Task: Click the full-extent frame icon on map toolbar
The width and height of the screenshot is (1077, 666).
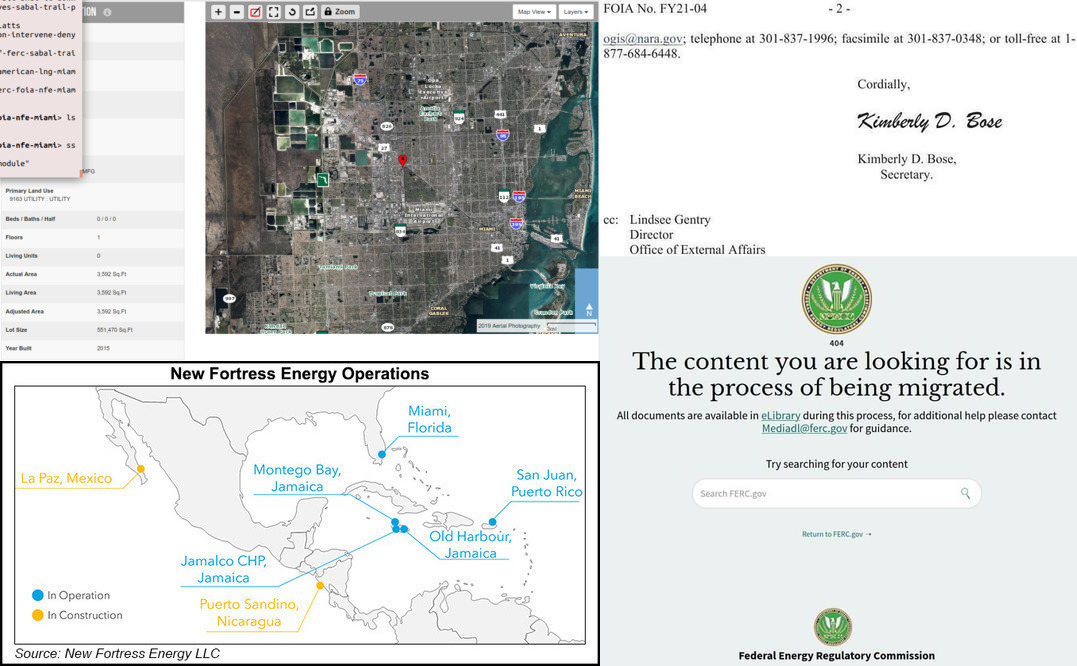Action: click(x=274, y=12)
